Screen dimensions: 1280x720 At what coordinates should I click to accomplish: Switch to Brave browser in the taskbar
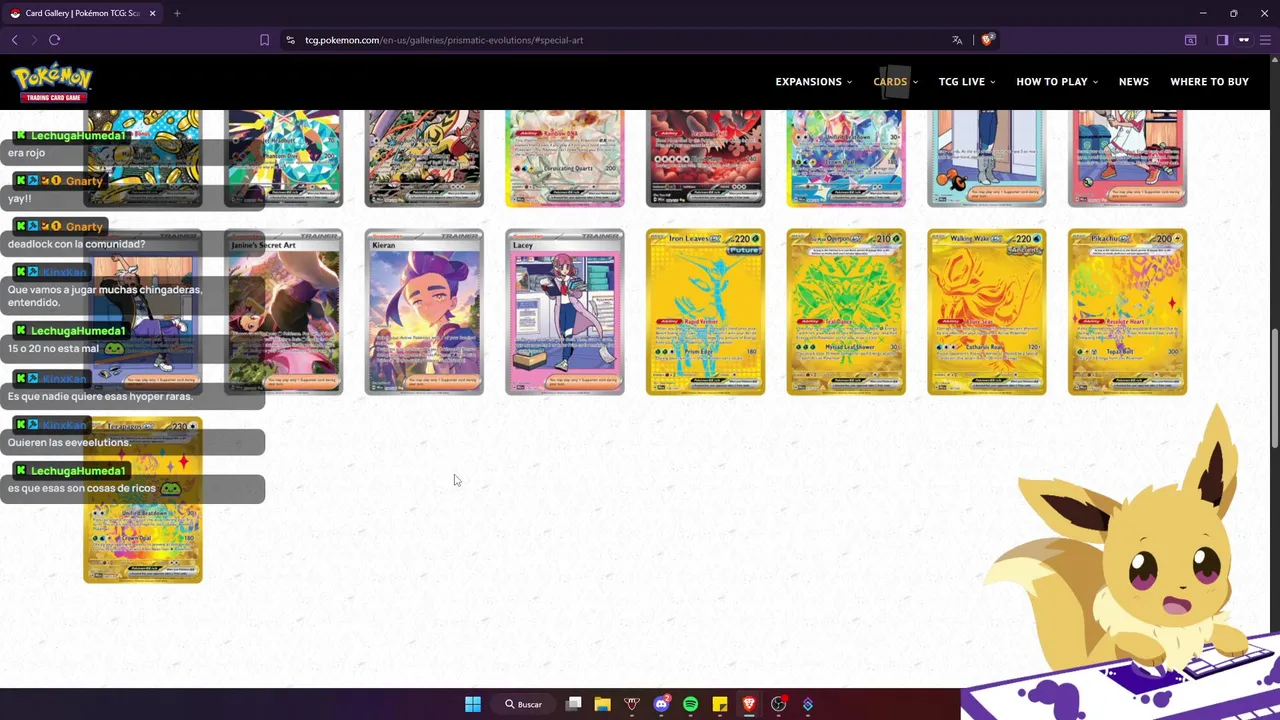point(749,704)
